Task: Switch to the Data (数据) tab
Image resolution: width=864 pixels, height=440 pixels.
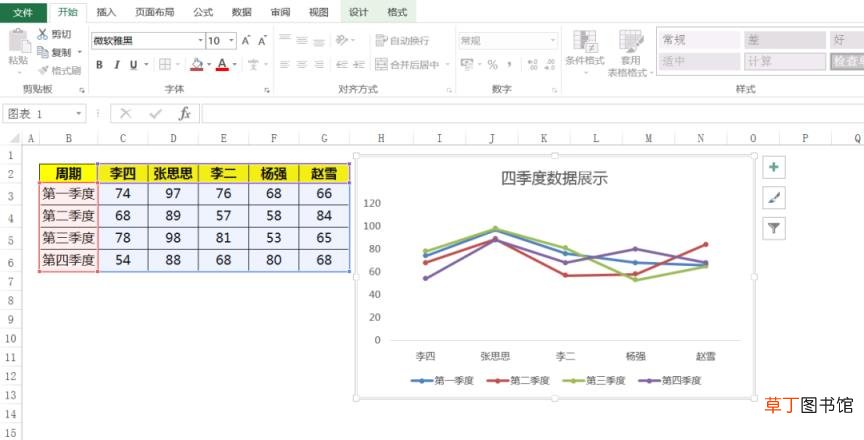Action: coord(241,12)
